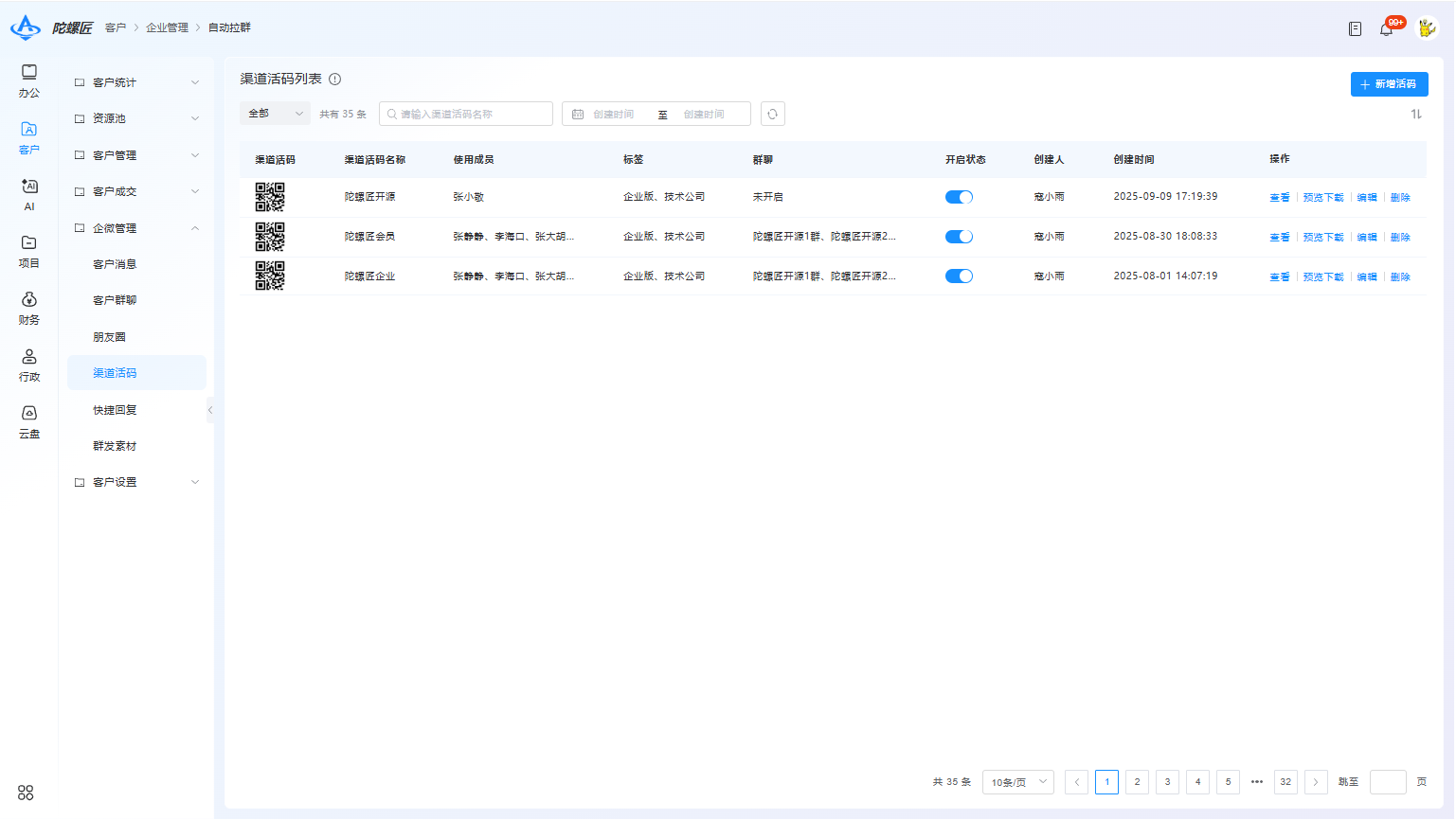Select the 客户群聊 menu item
This screenshot has height=820, width=1456.
136,300
